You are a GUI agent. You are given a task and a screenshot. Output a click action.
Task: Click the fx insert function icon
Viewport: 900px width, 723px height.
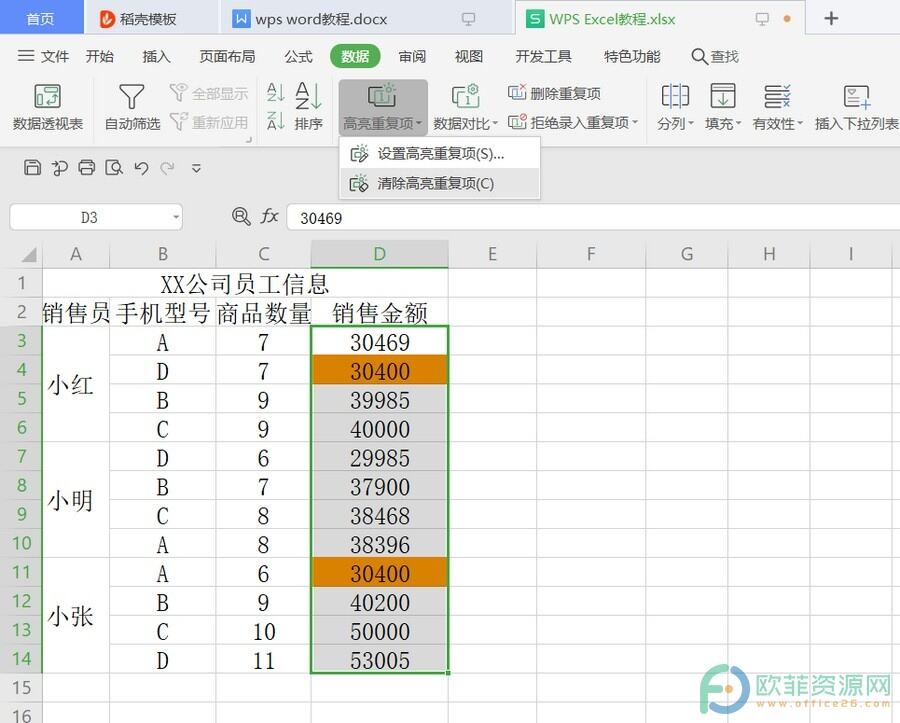tap(269, 216)
